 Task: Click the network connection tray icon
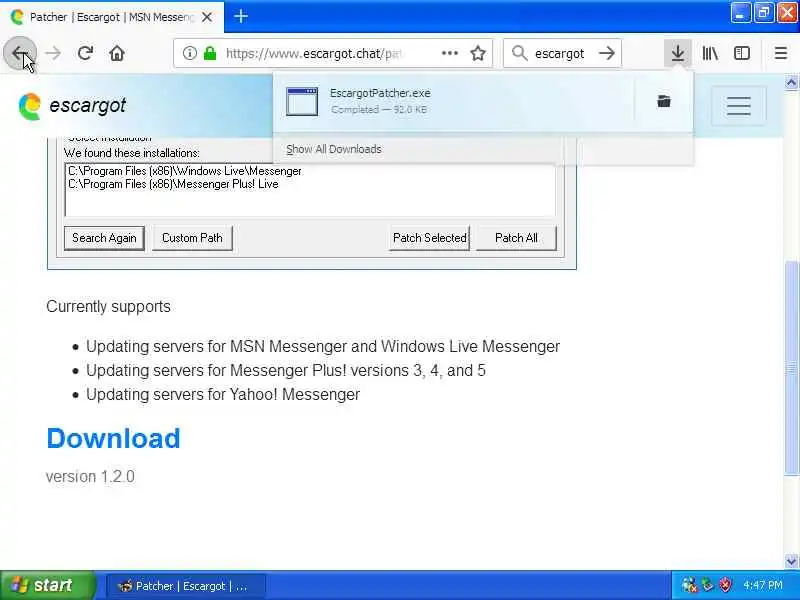point(689,585)
